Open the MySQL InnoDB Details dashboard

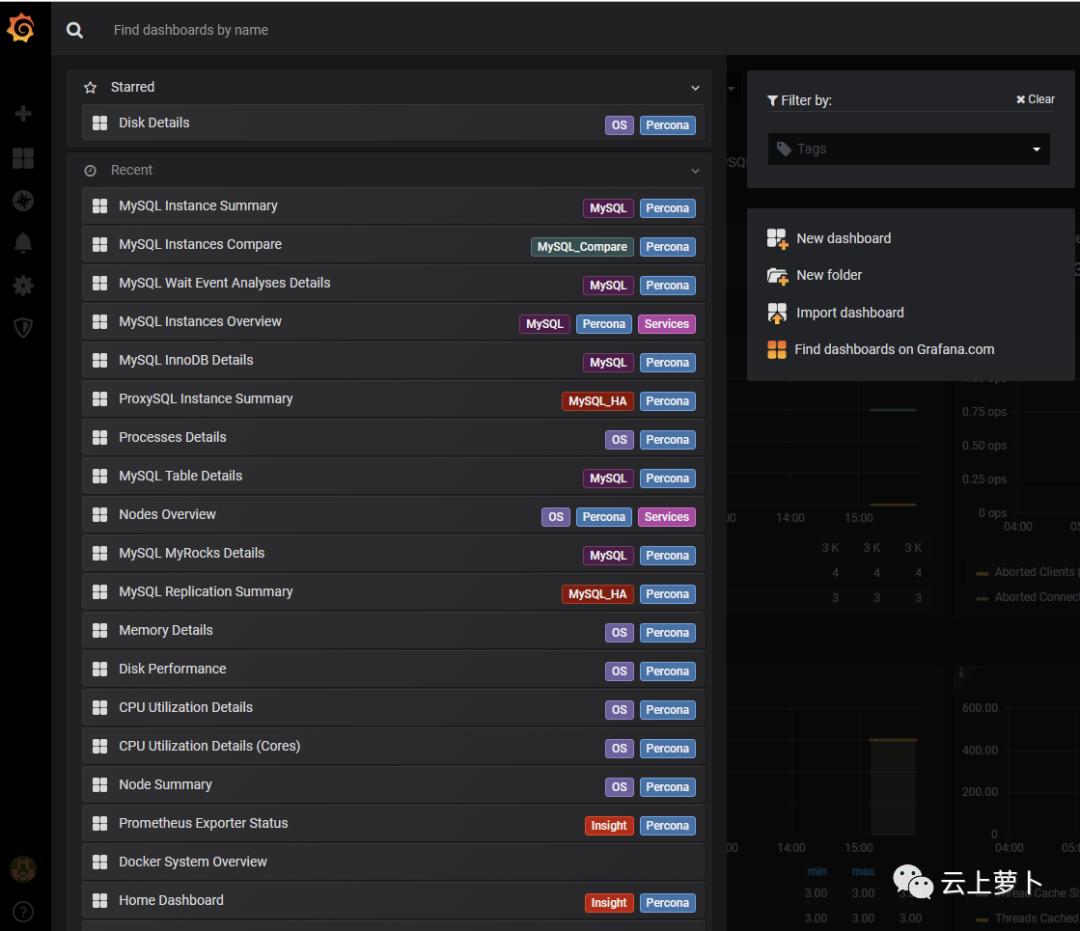(x=393, y=360)
